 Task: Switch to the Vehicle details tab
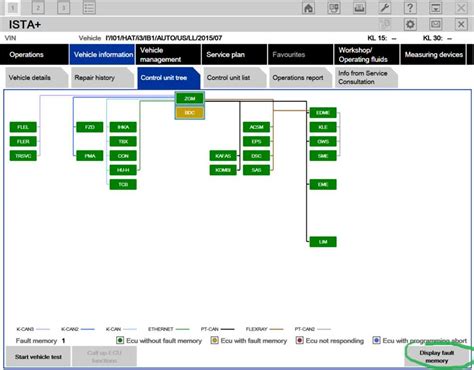click(x=37, y=78)
